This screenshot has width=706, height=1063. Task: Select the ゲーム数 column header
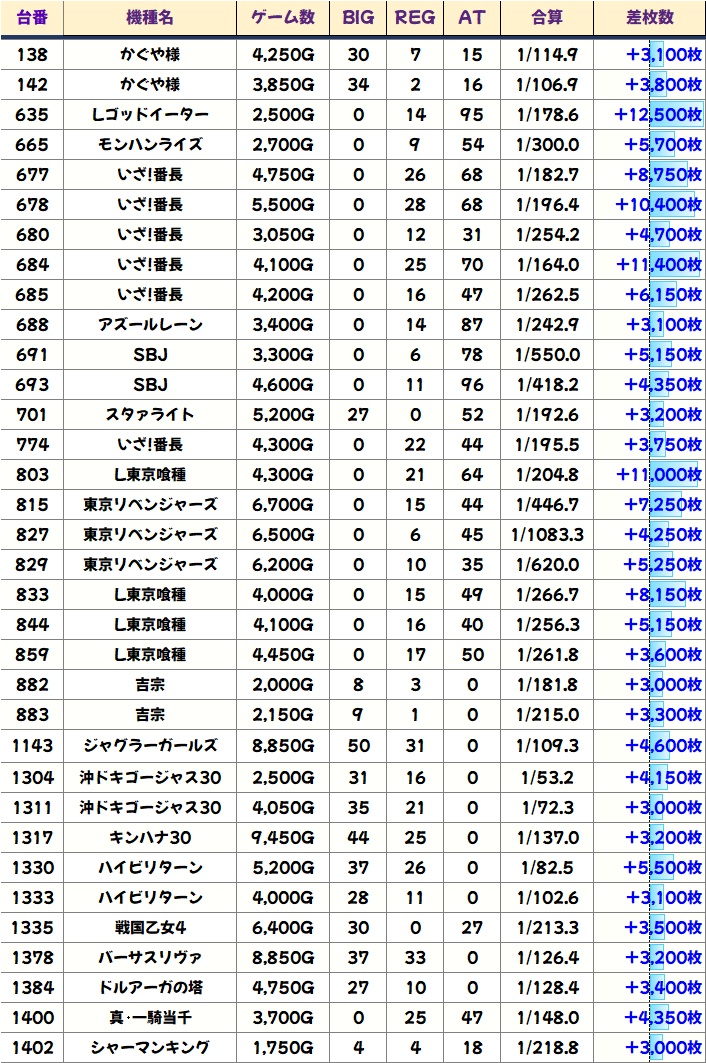[x=283, y=18]
